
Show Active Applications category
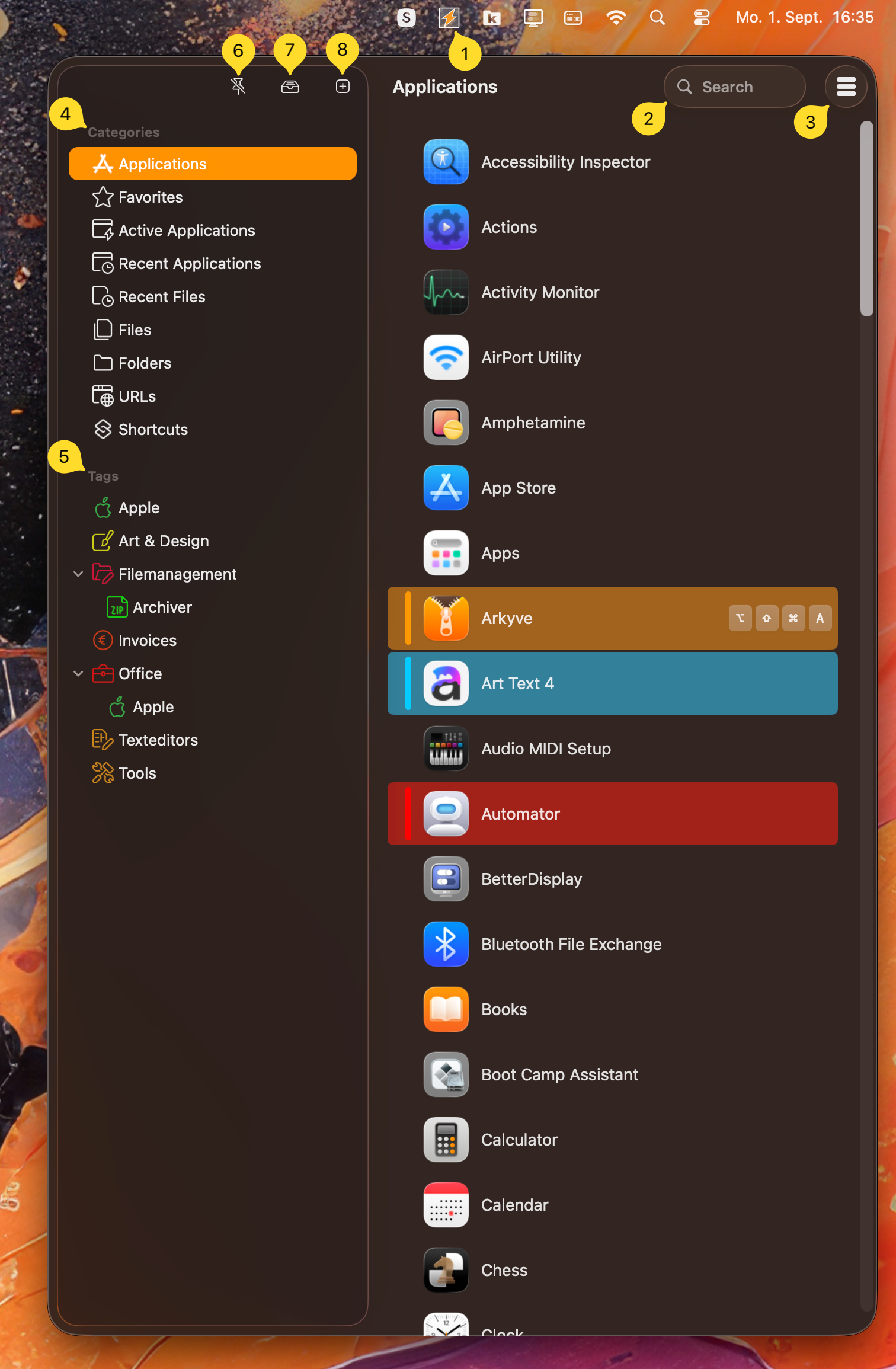coord(213,230)
